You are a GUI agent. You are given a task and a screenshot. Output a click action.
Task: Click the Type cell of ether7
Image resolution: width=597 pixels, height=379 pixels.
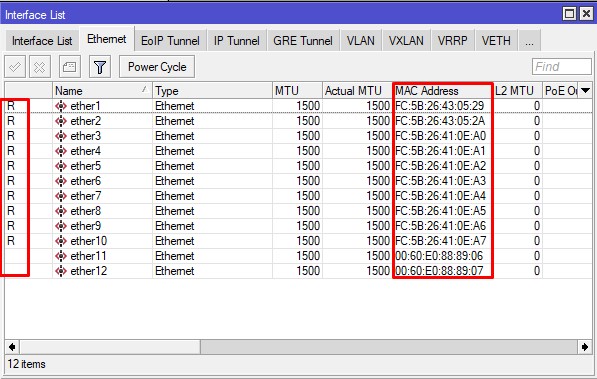tap(174, 196)
